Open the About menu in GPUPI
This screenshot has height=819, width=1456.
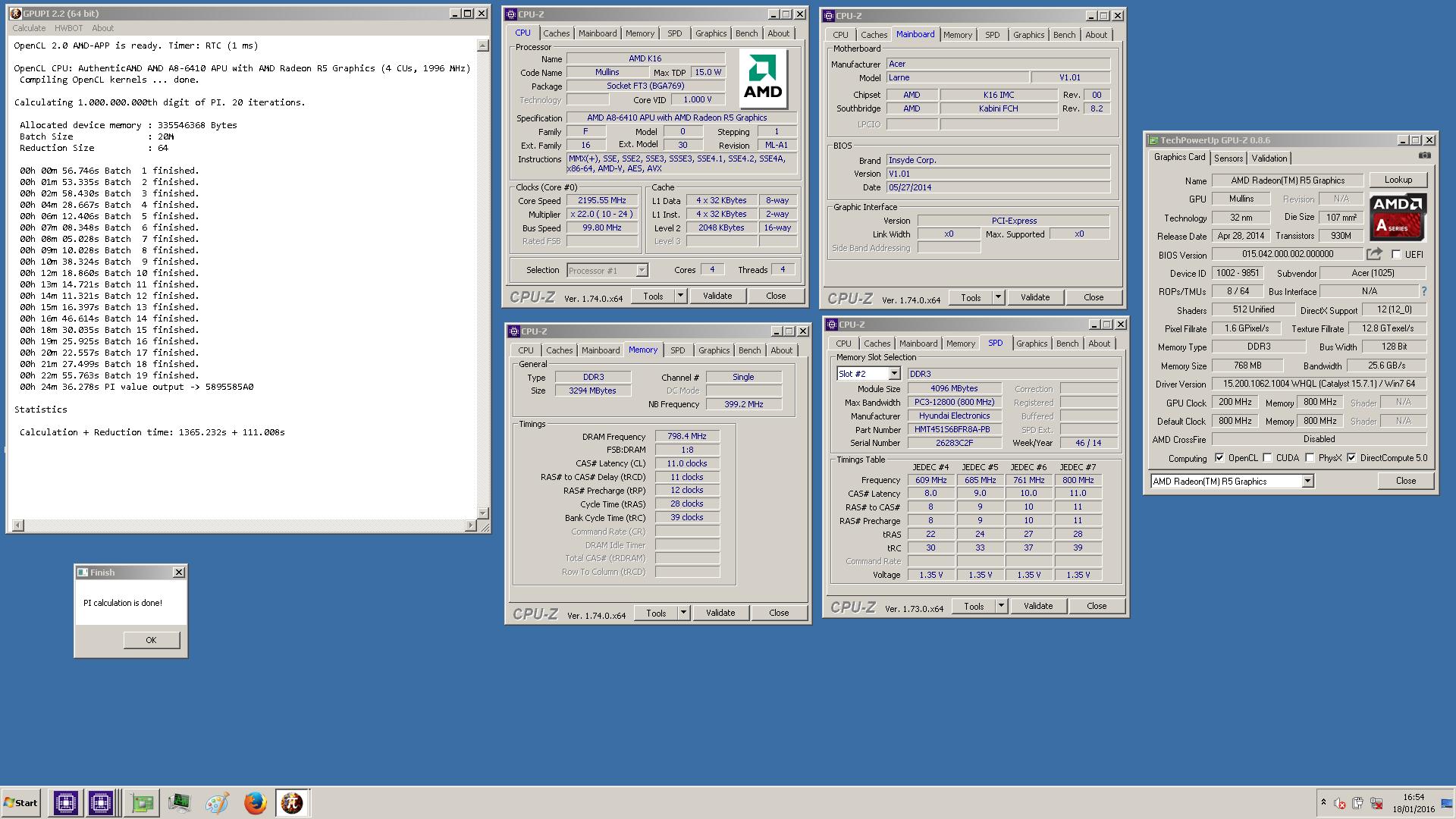[102, 28]
